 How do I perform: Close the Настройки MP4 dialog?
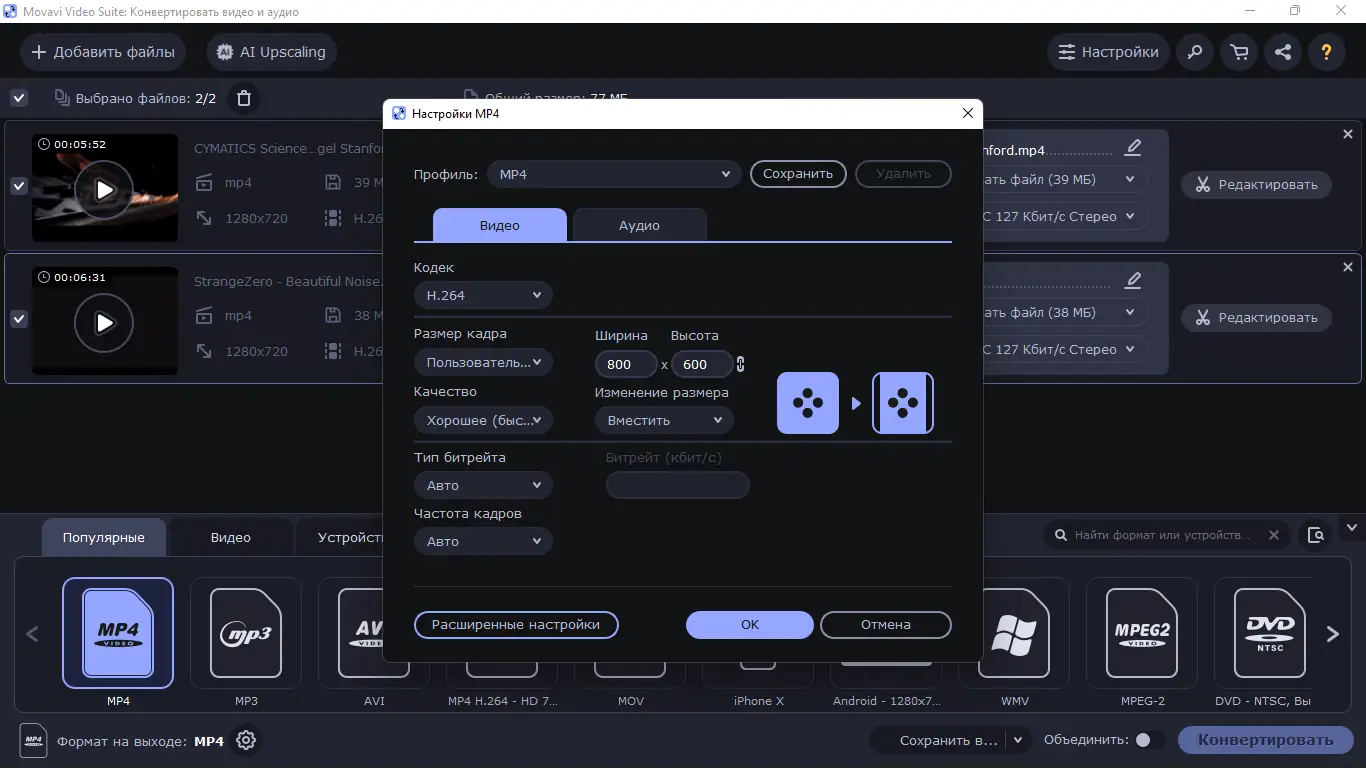(x=967, y=114)
